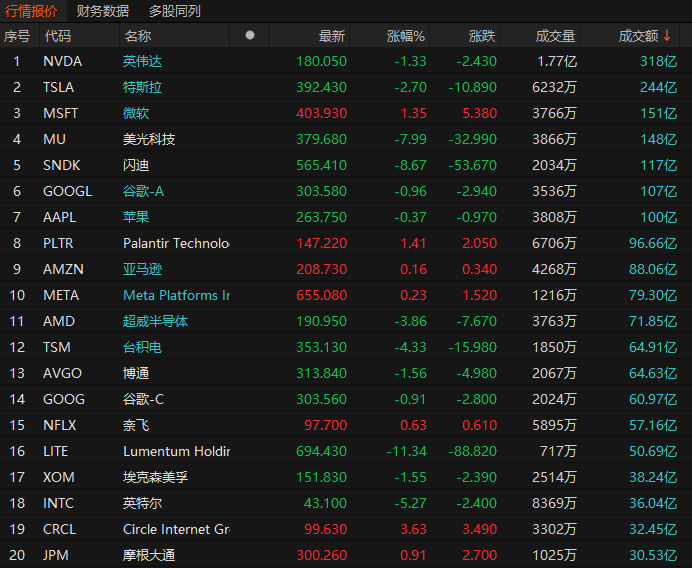This screenshot has height=568, width=692.
Task: Select the Lumentum Holdings row name
Action: tap(176, 451)
